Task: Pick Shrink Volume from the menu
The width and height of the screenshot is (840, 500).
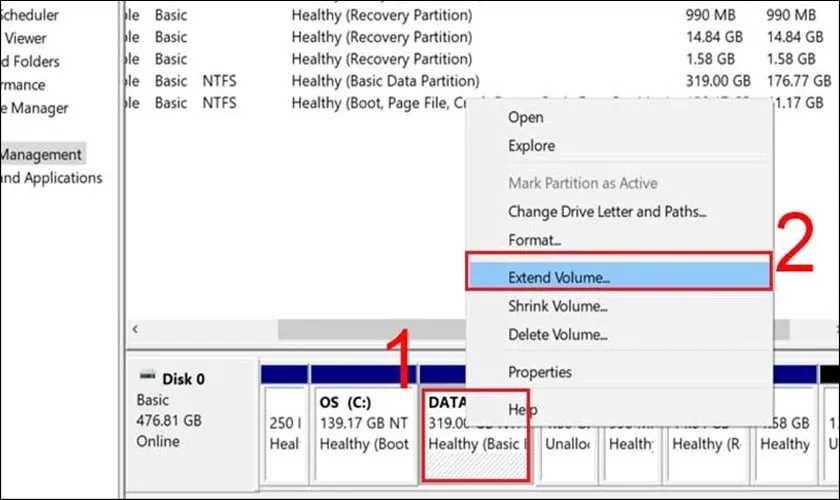Action: tap(558, 306)
